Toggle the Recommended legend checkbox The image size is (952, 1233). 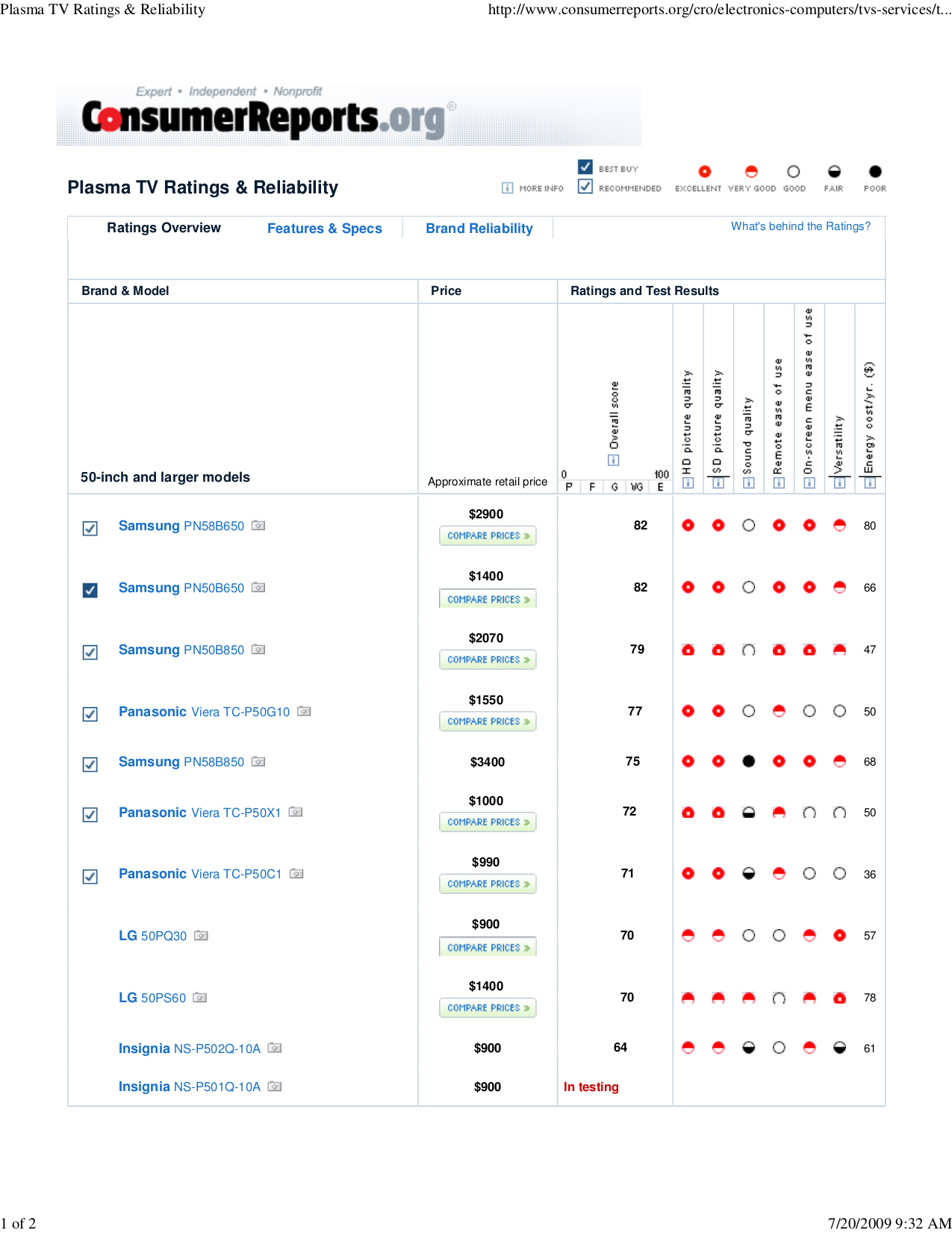coord(585,187)
